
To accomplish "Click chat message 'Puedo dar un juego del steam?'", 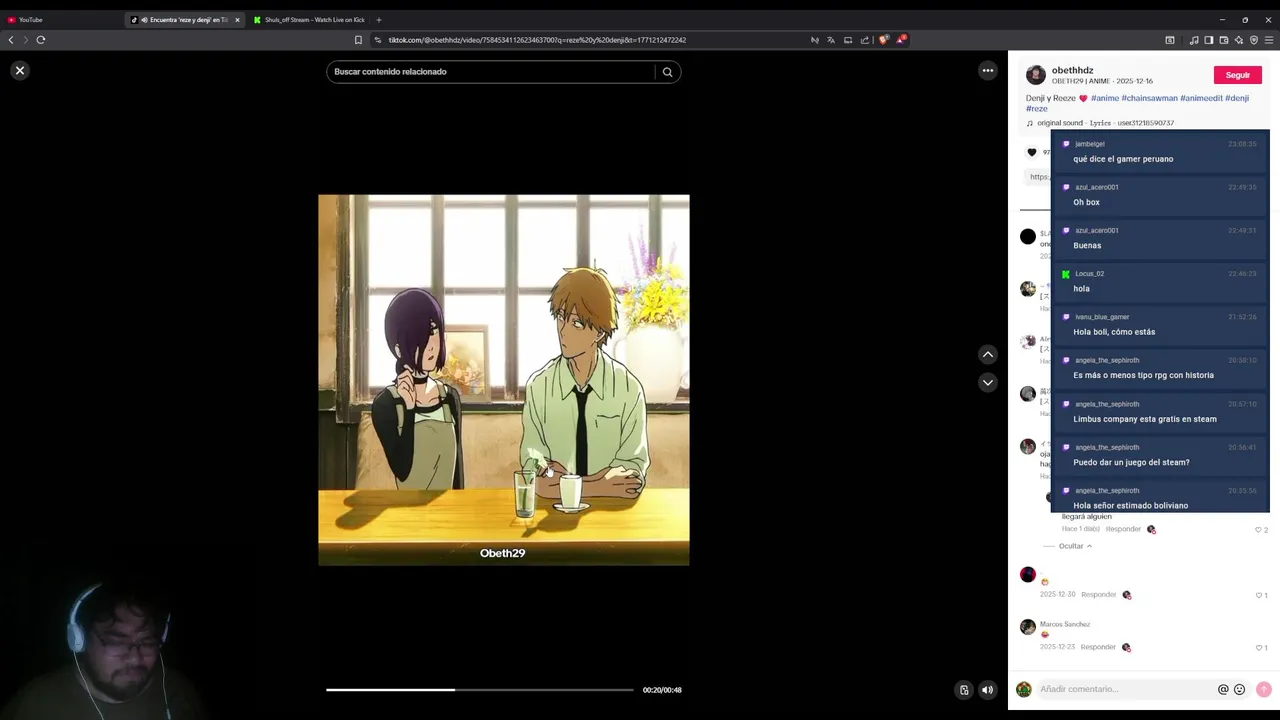I will [1131, 462].
